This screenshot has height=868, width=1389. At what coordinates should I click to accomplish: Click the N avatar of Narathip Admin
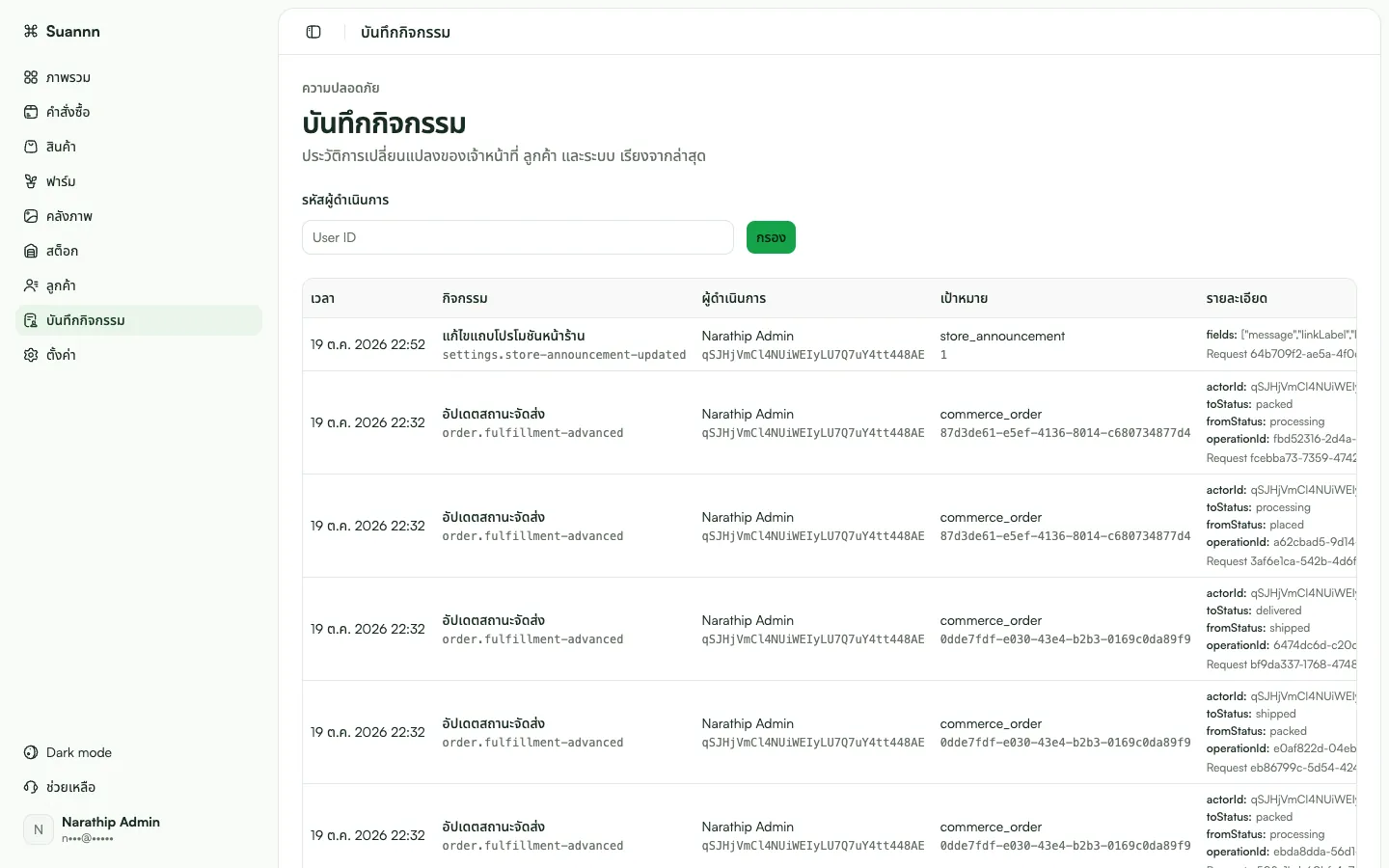point(39,829)
